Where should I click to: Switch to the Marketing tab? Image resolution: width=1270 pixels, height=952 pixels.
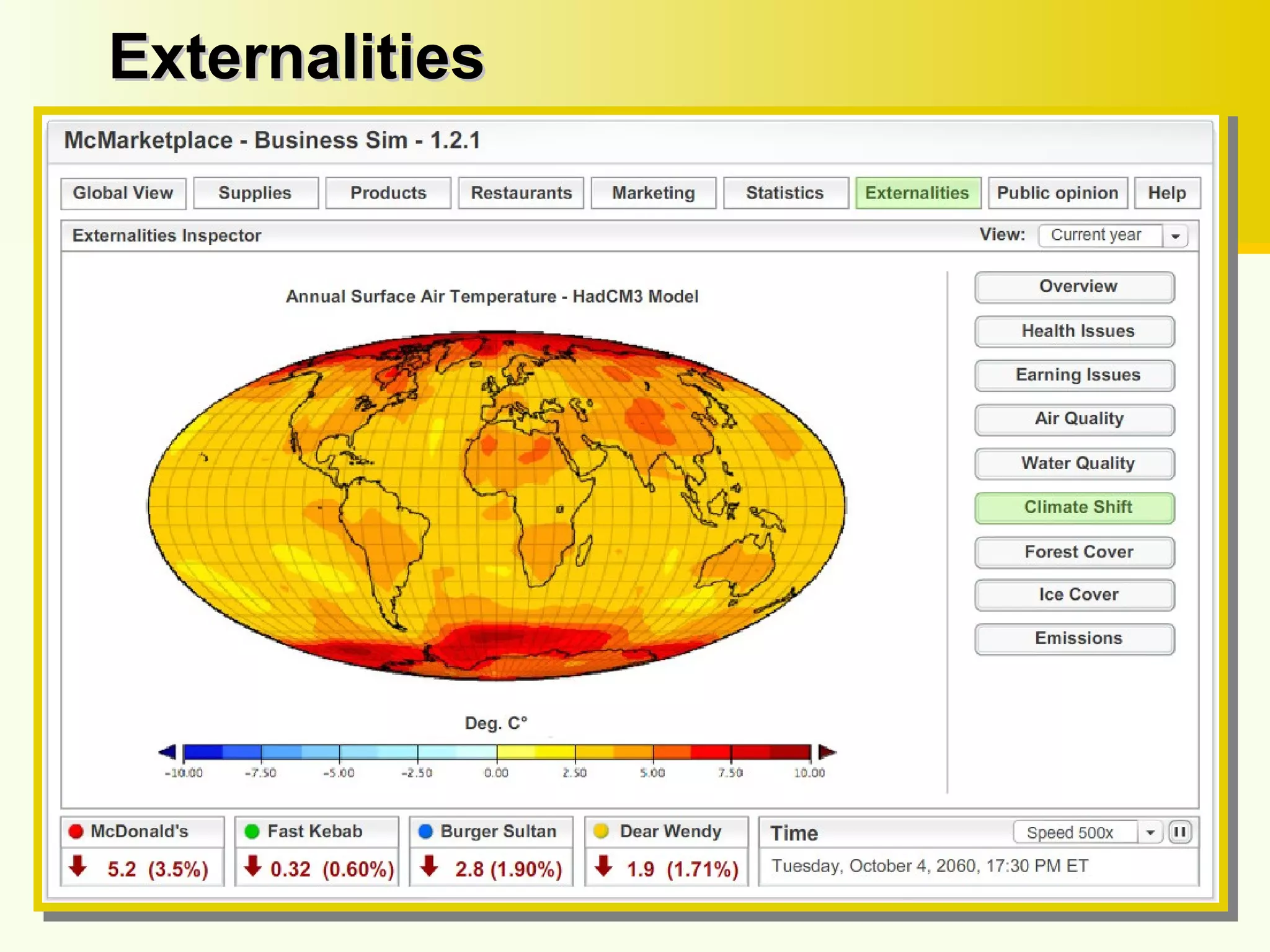[654, 193]
